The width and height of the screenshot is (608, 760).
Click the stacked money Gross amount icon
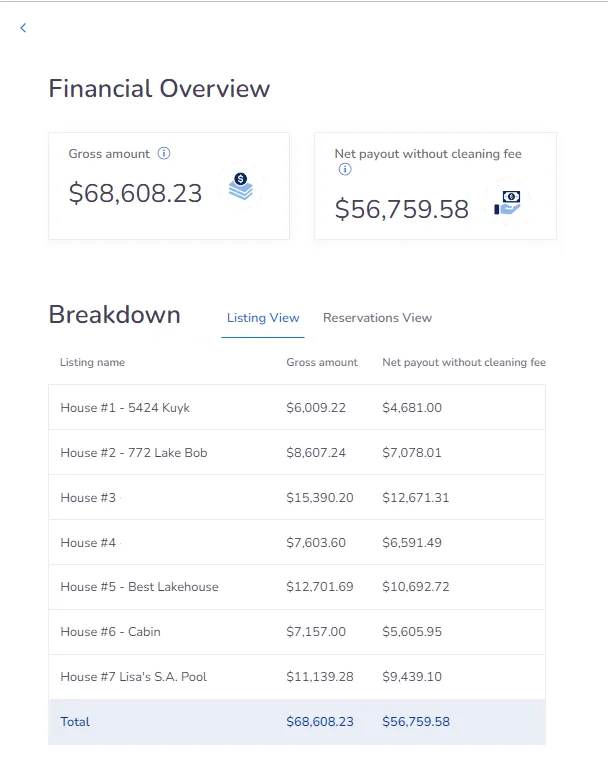coord(240,187)
